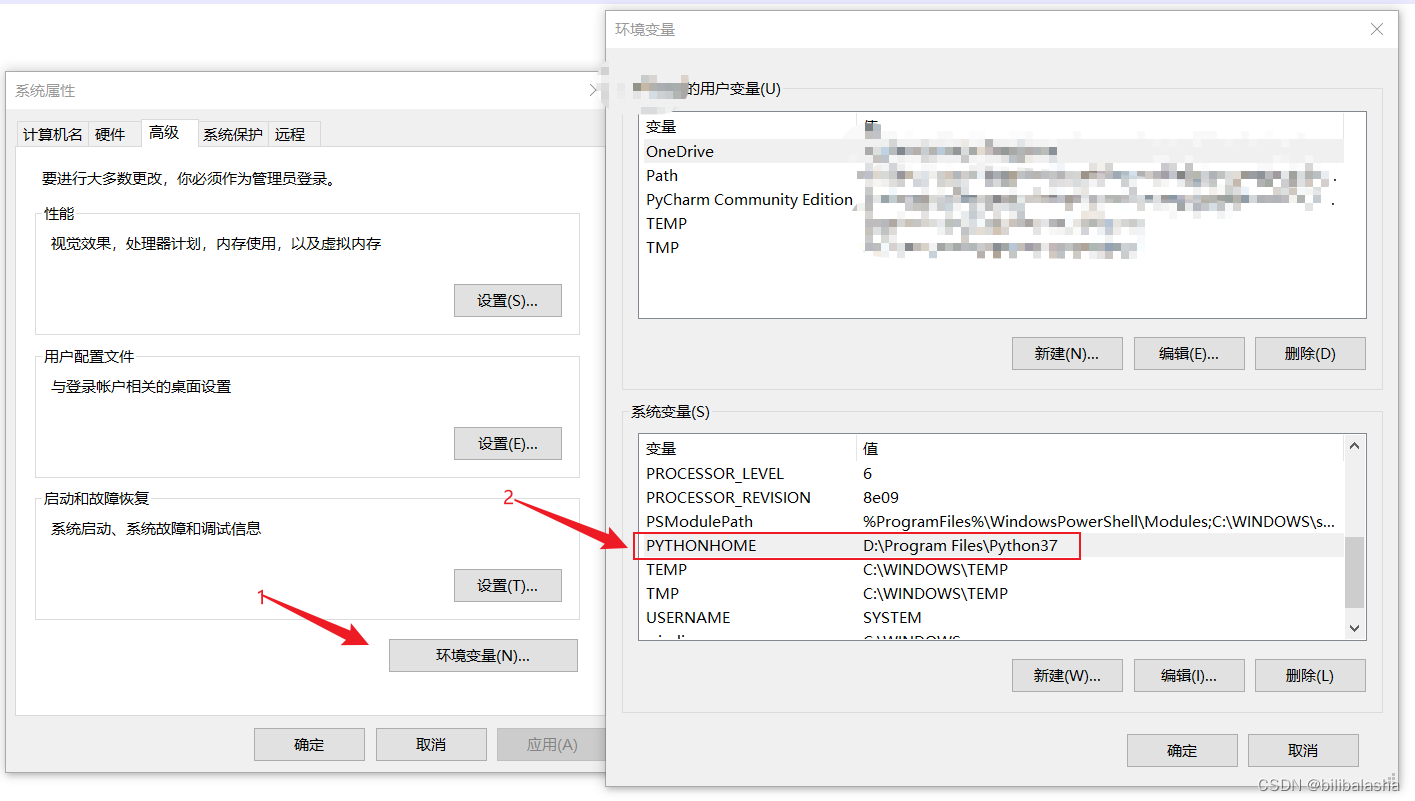Click the SYSTEM value cell
This screenshot has width=1415, height=801.
tap(892, 617)
